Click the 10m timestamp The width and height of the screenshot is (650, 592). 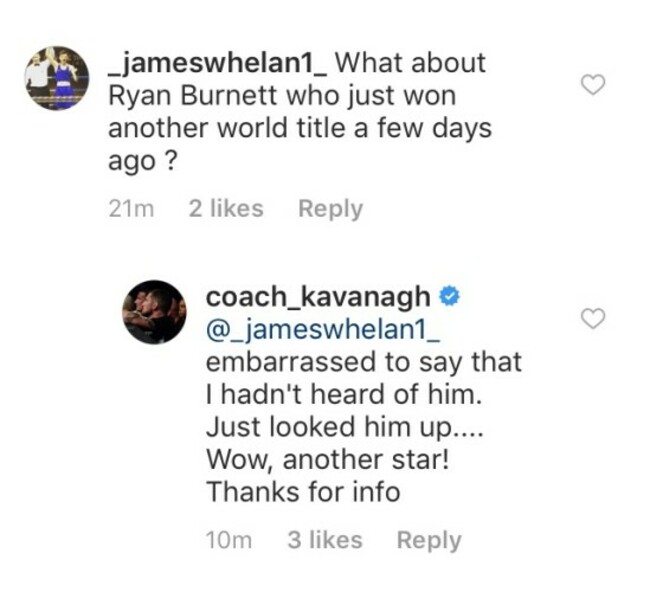[x=227, y=540]
